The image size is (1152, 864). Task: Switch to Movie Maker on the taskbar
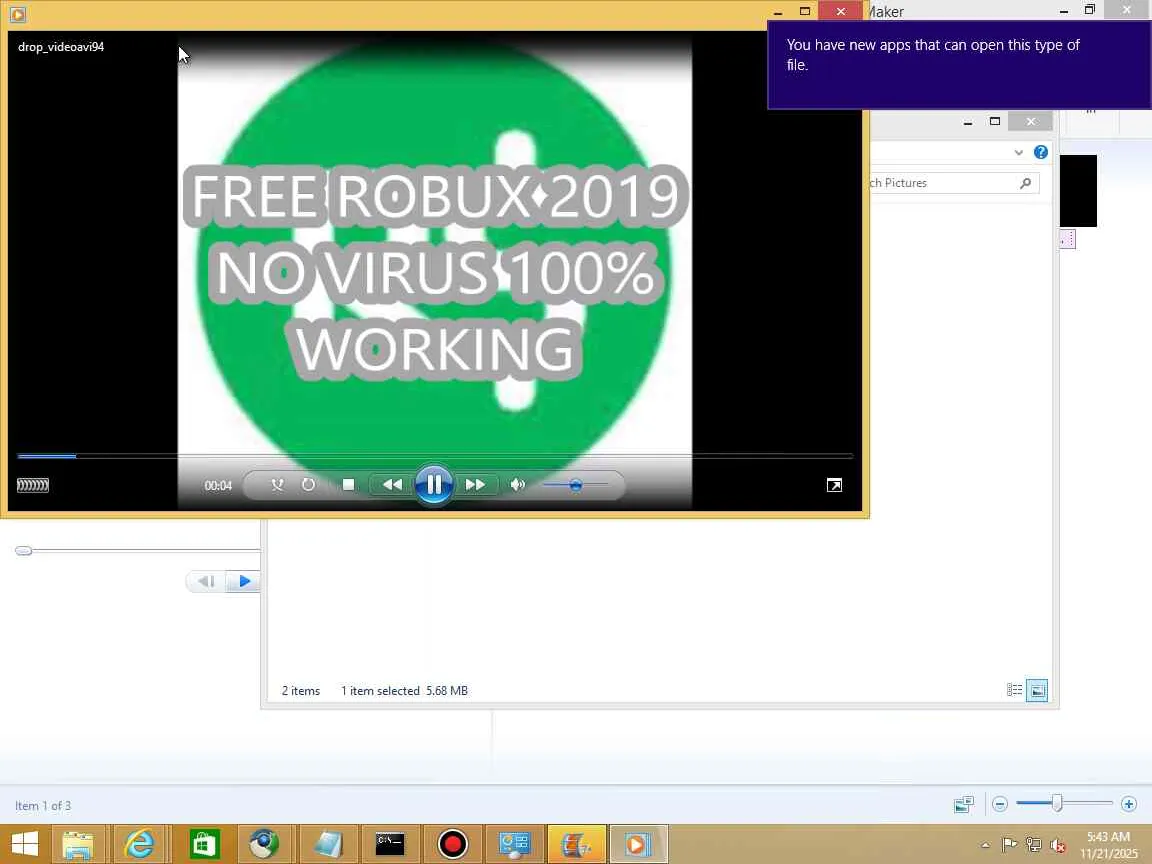(x=577, y=845)
